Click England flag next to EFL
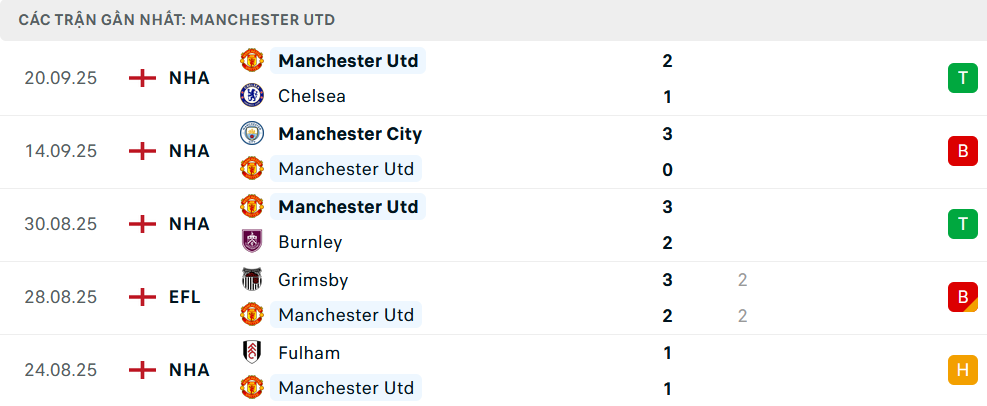The width and height of the screenshot is (987, 406). click(x=144, y=297)
